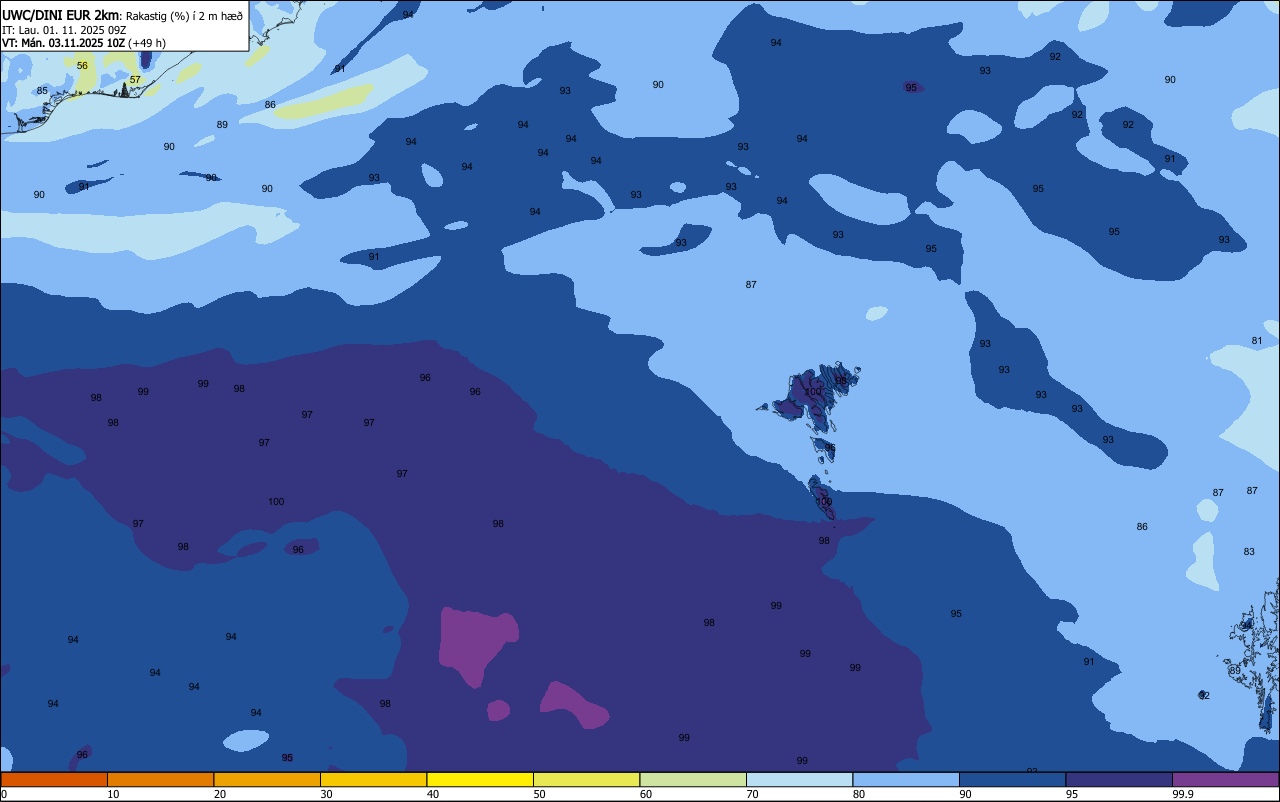Click the Rakastig (%) í 2 m hæð label
Screen dimensions: 1280x802
click(184, 15)
